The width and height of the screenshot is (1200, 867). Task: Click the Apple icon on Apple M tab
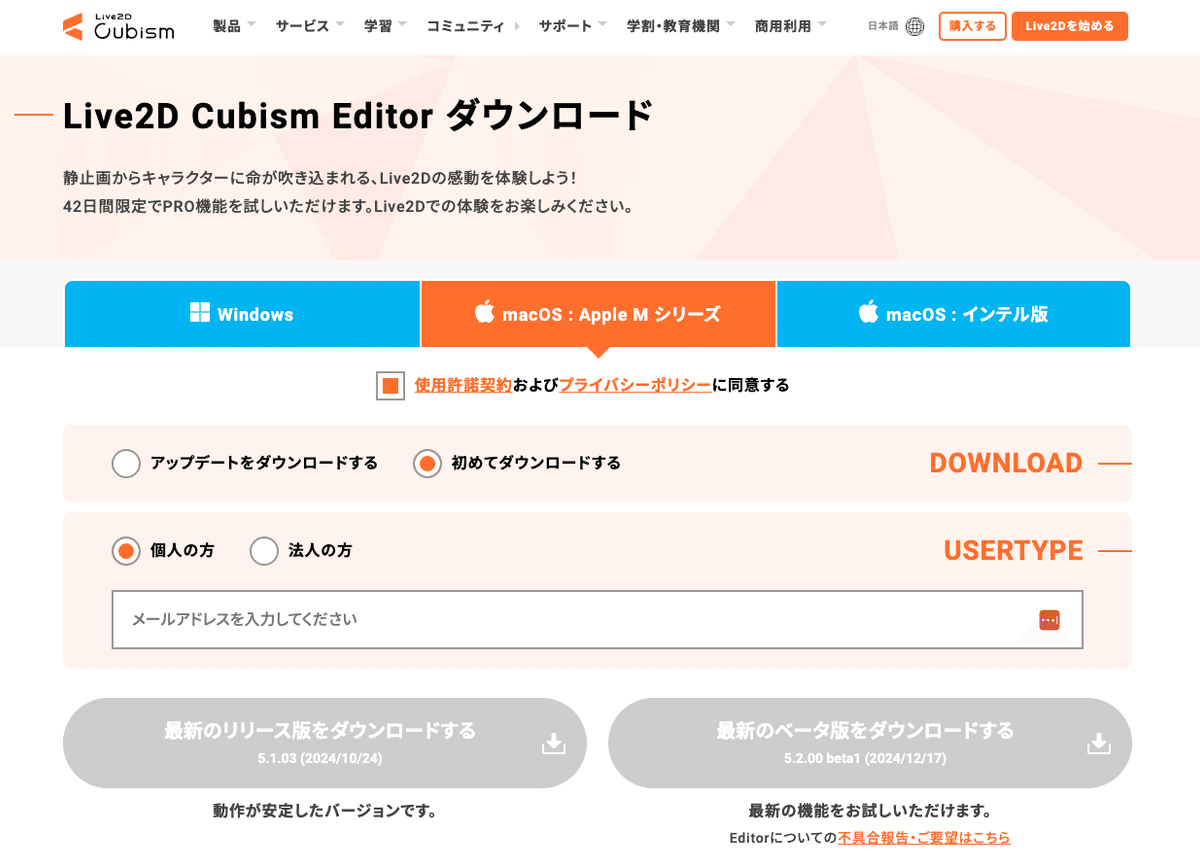(486, 314)
